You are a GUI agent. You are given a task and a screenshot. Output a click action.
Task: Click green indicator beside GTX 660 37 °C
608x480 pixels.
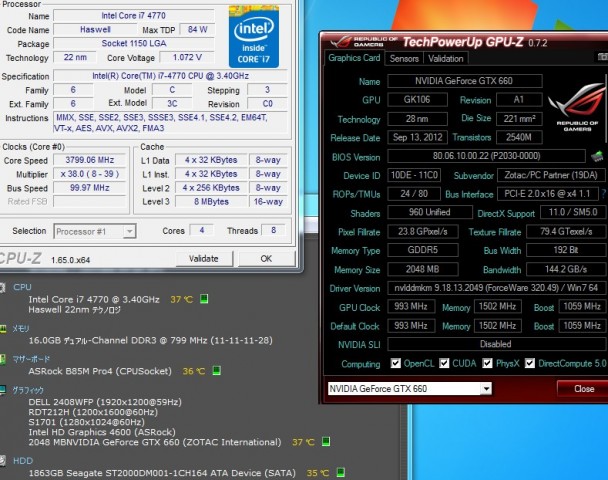pyautogui.click(x=326, y=441)
